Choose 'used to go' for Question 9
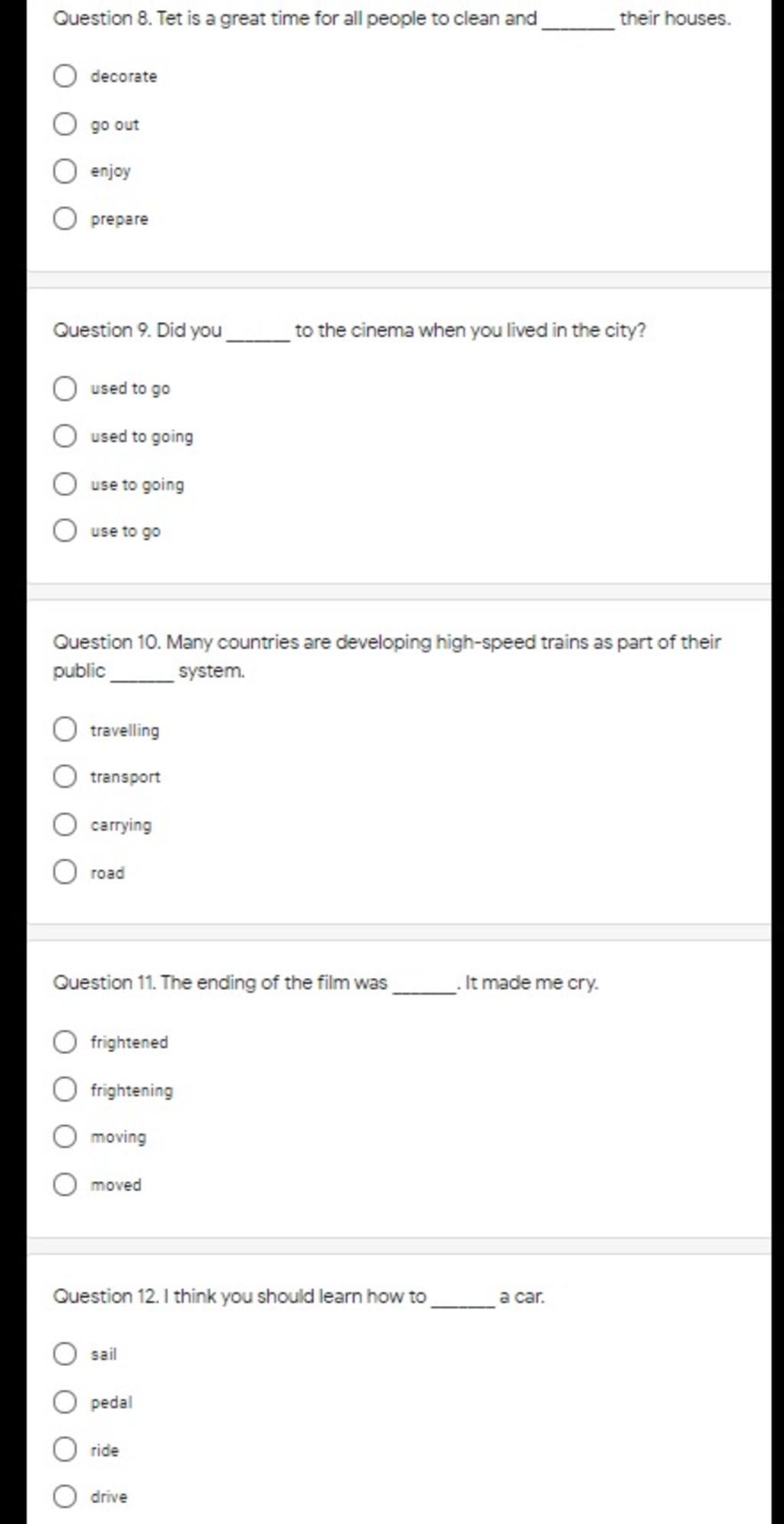This screenshot has width=784, height=1524. click(65, 388)
